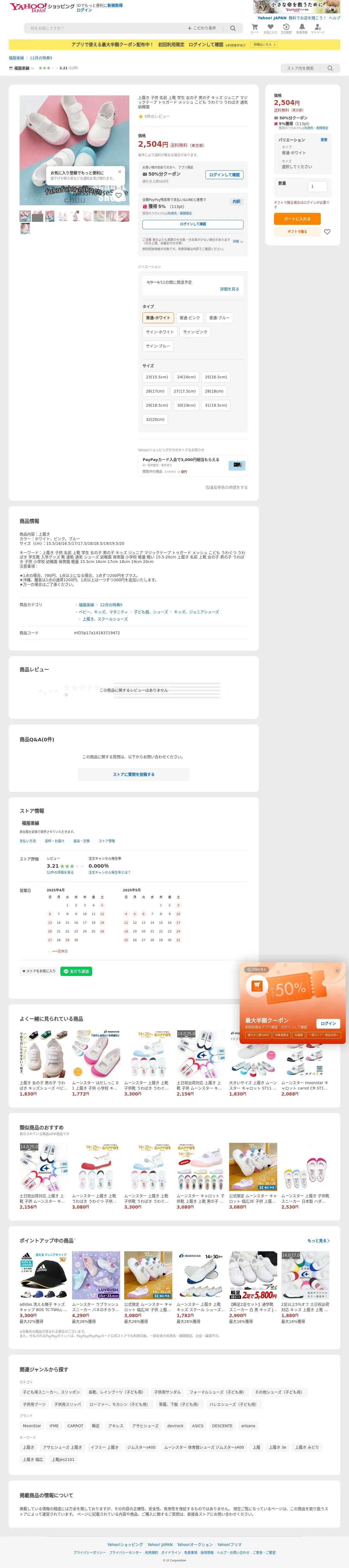
Task: Click the PayPay card banner image
Action: [x=237, y=465]
